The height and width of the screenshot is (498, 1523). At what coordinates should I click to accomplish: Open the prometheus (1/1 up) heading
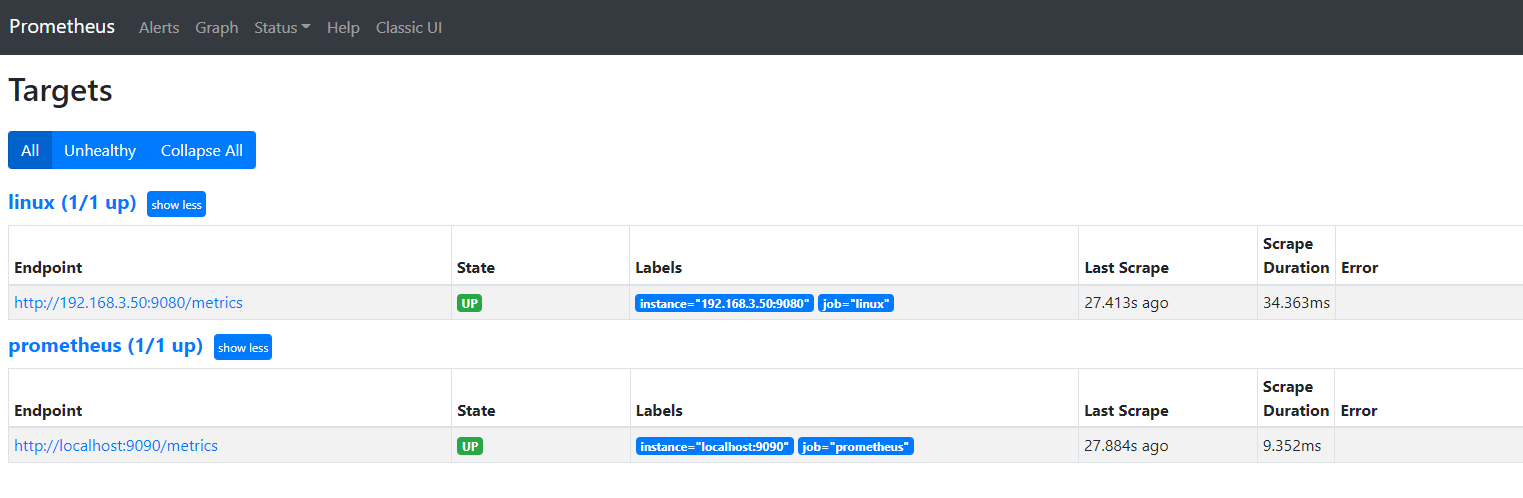pos(106,345)
